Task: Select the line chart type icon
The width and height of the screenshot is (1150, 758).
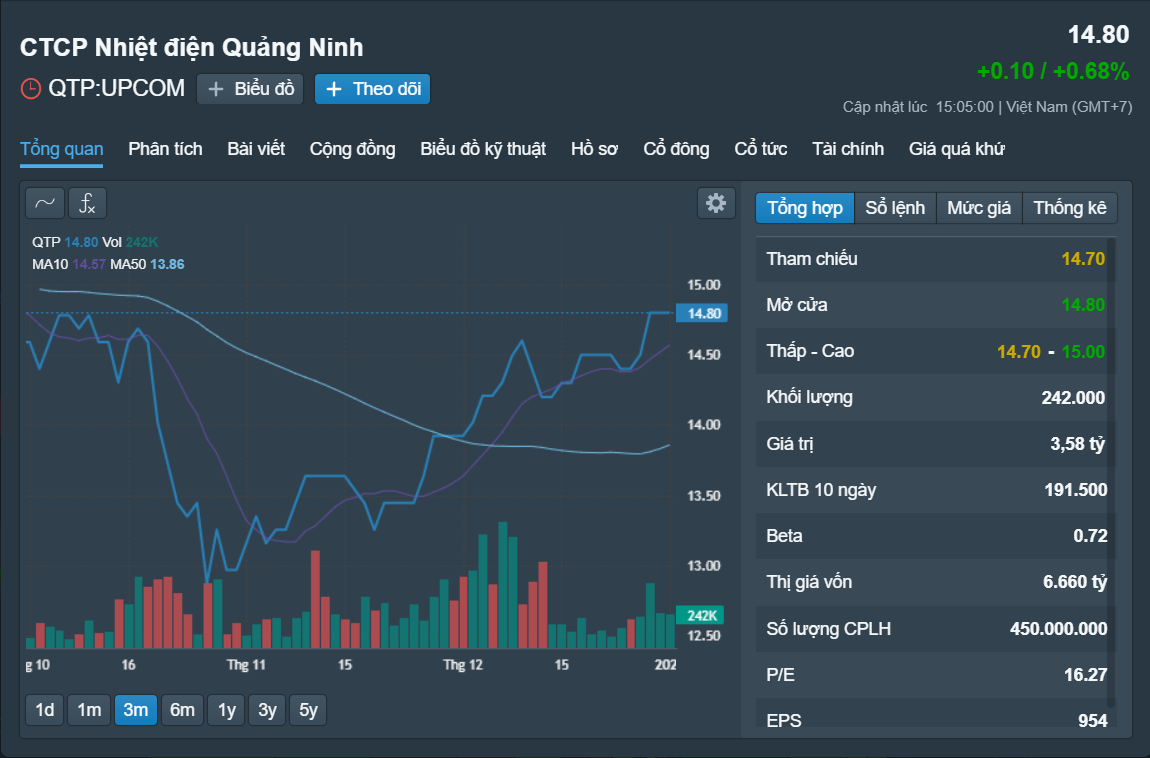Action: click(45, 203)
